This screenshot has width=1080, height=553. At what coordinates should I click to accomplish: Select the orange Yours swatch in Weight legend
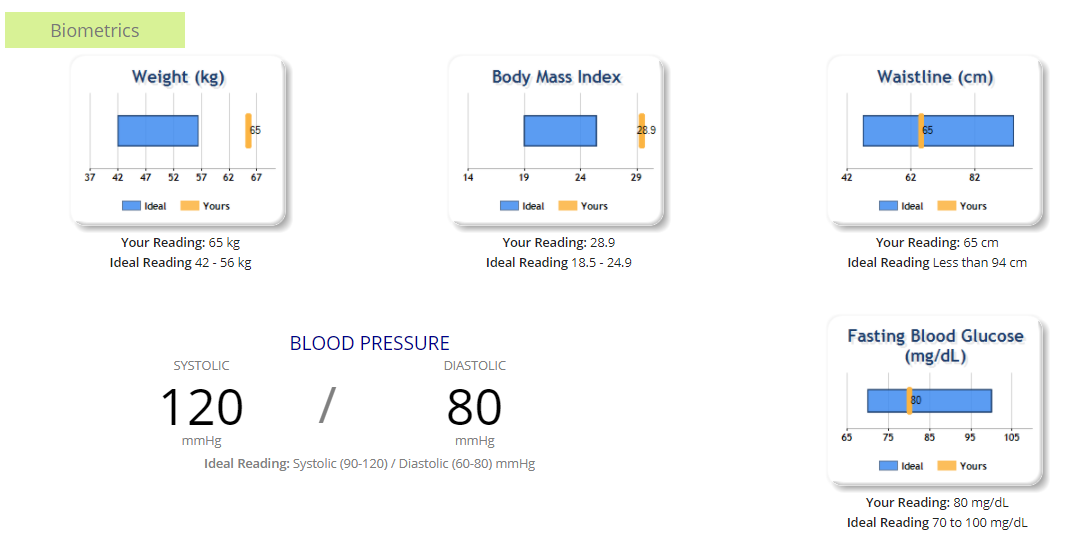click(x=189, y=206)
